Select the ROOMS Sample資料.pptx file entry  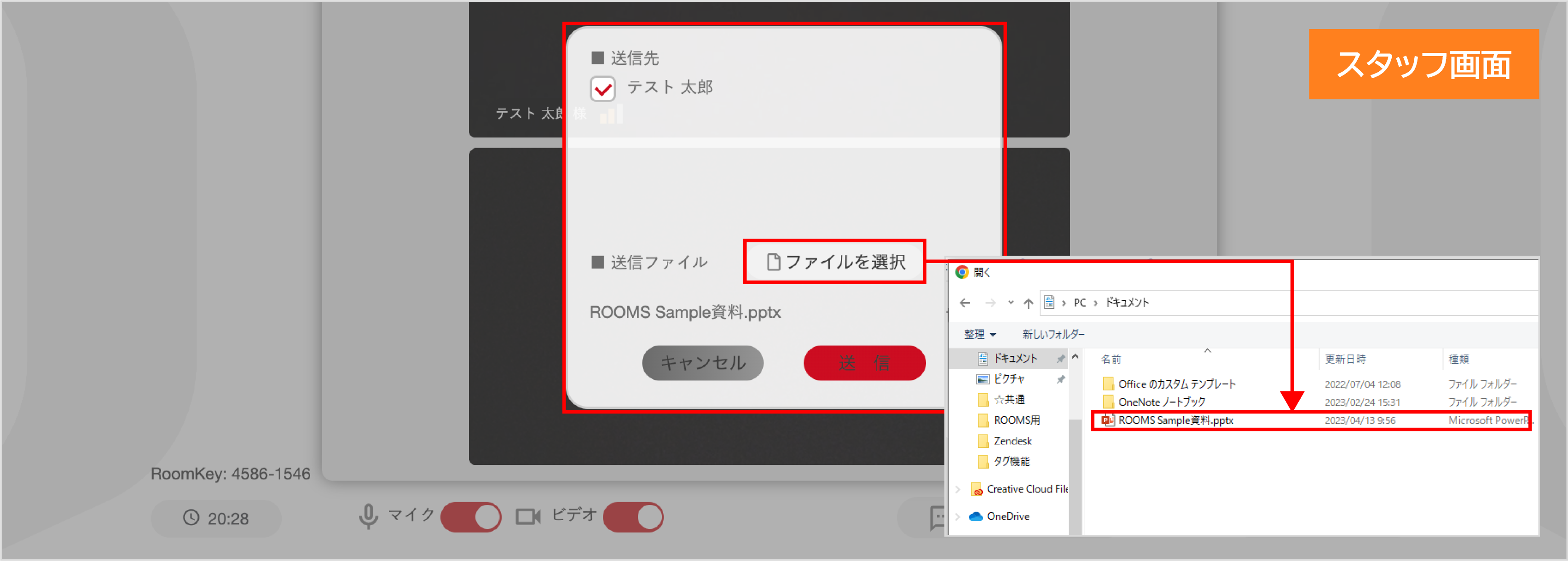tap(1177, 420)
